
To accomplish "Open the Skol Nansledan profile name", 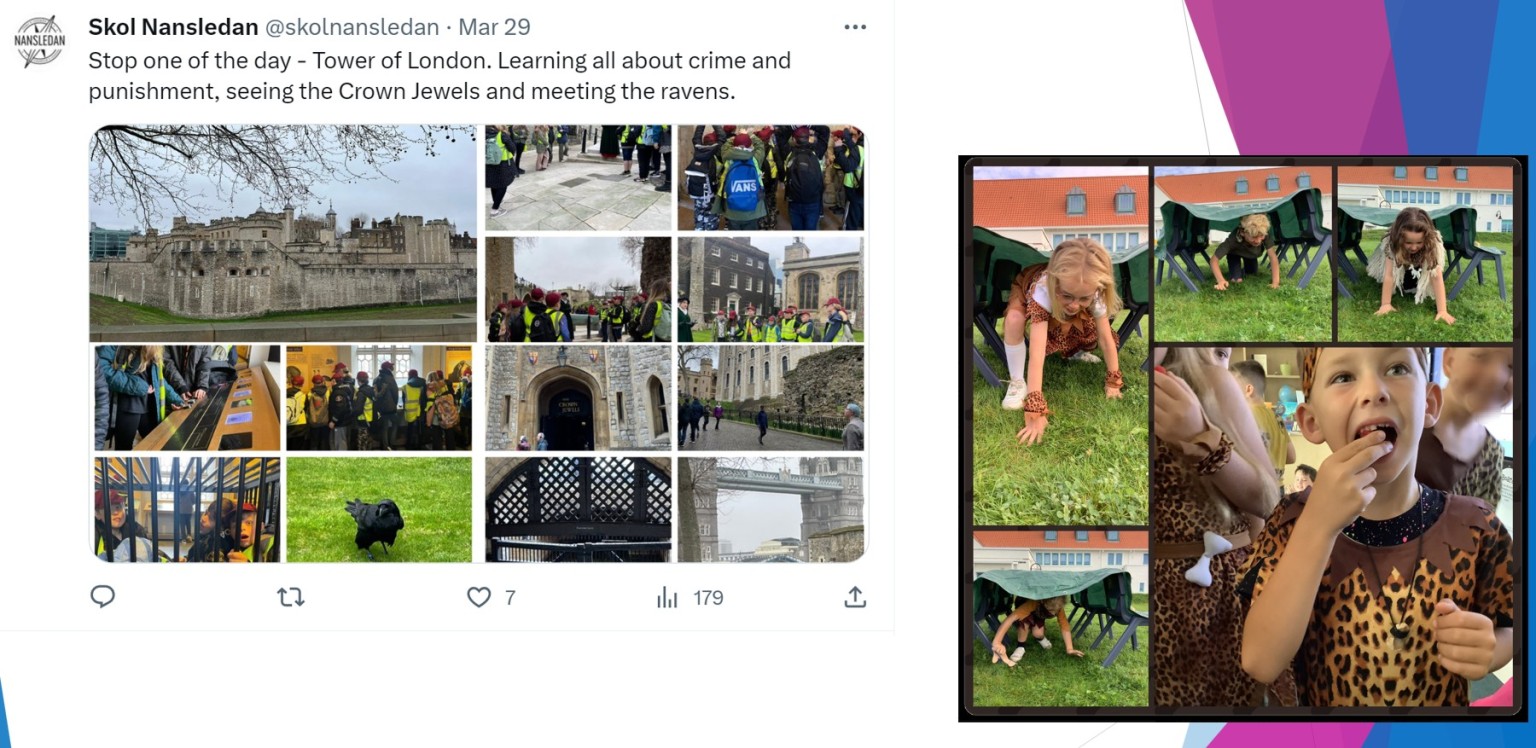I will click(x=173, y=27).
